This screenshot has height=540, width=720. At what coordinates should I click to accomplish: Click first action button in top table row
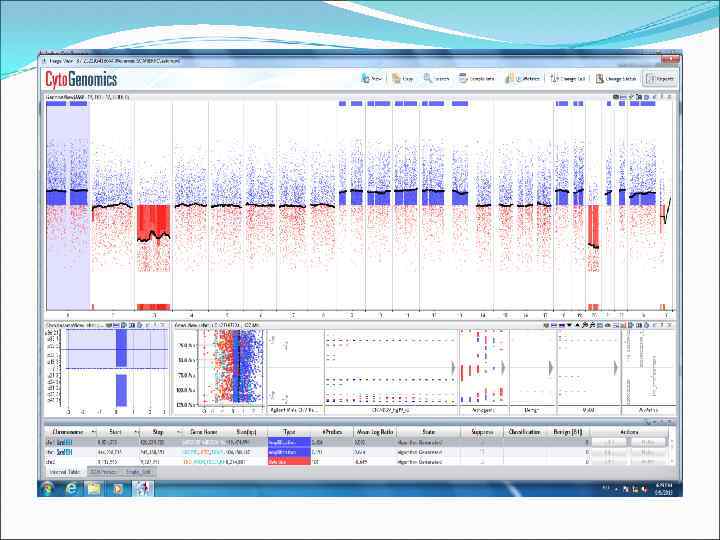click(x=609, y=443)
